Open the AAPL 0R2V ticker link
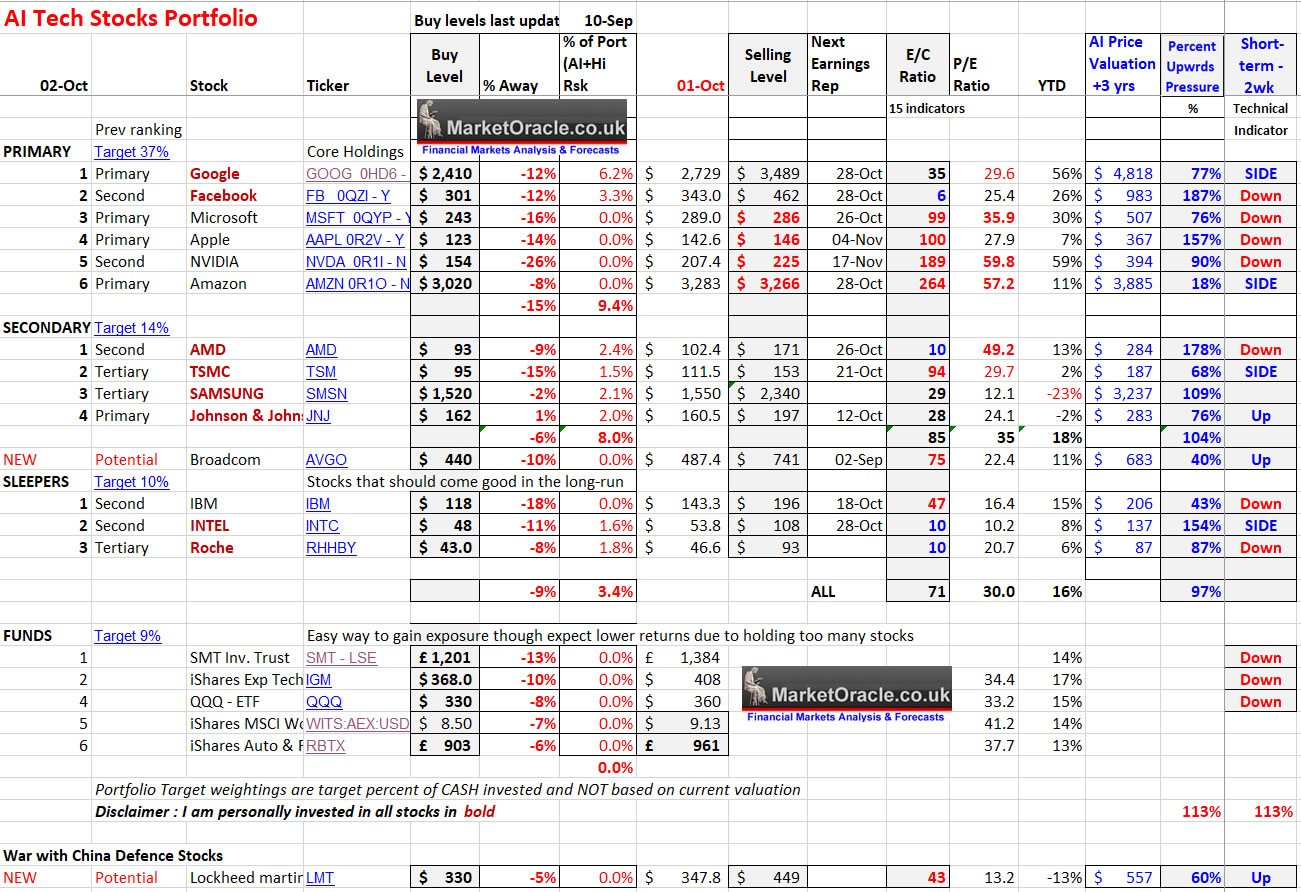This screenshot has width=1301, height=892. [x=356, y=240]
